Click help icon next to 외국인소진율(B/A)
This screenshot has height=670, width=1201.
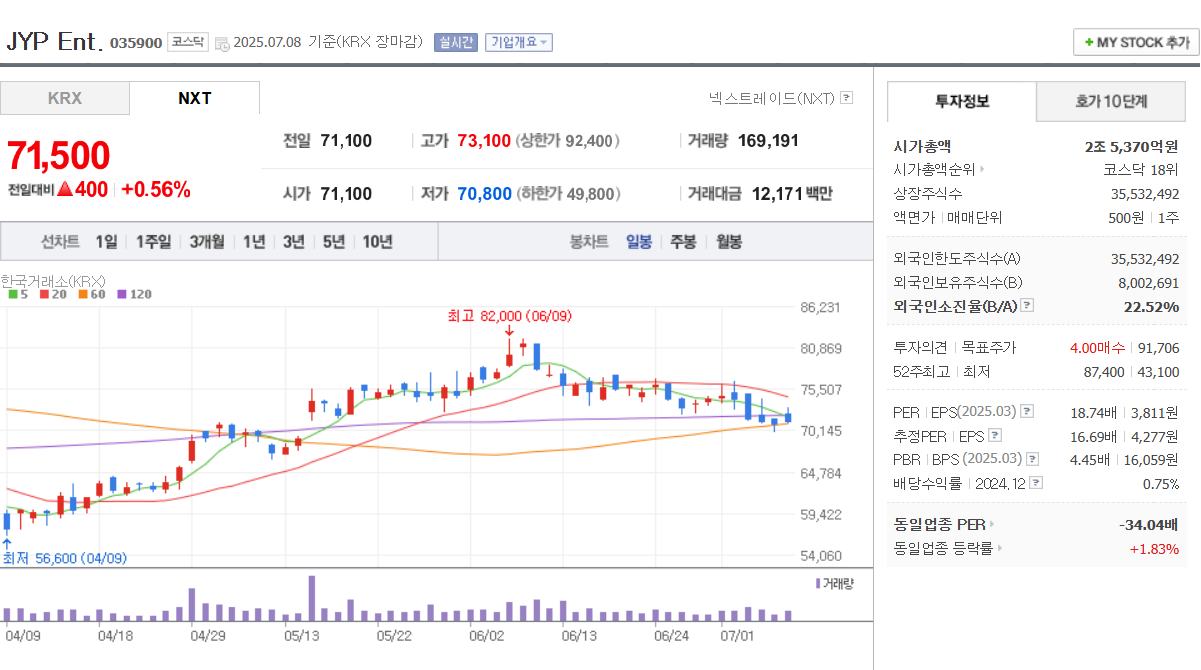1027,306
